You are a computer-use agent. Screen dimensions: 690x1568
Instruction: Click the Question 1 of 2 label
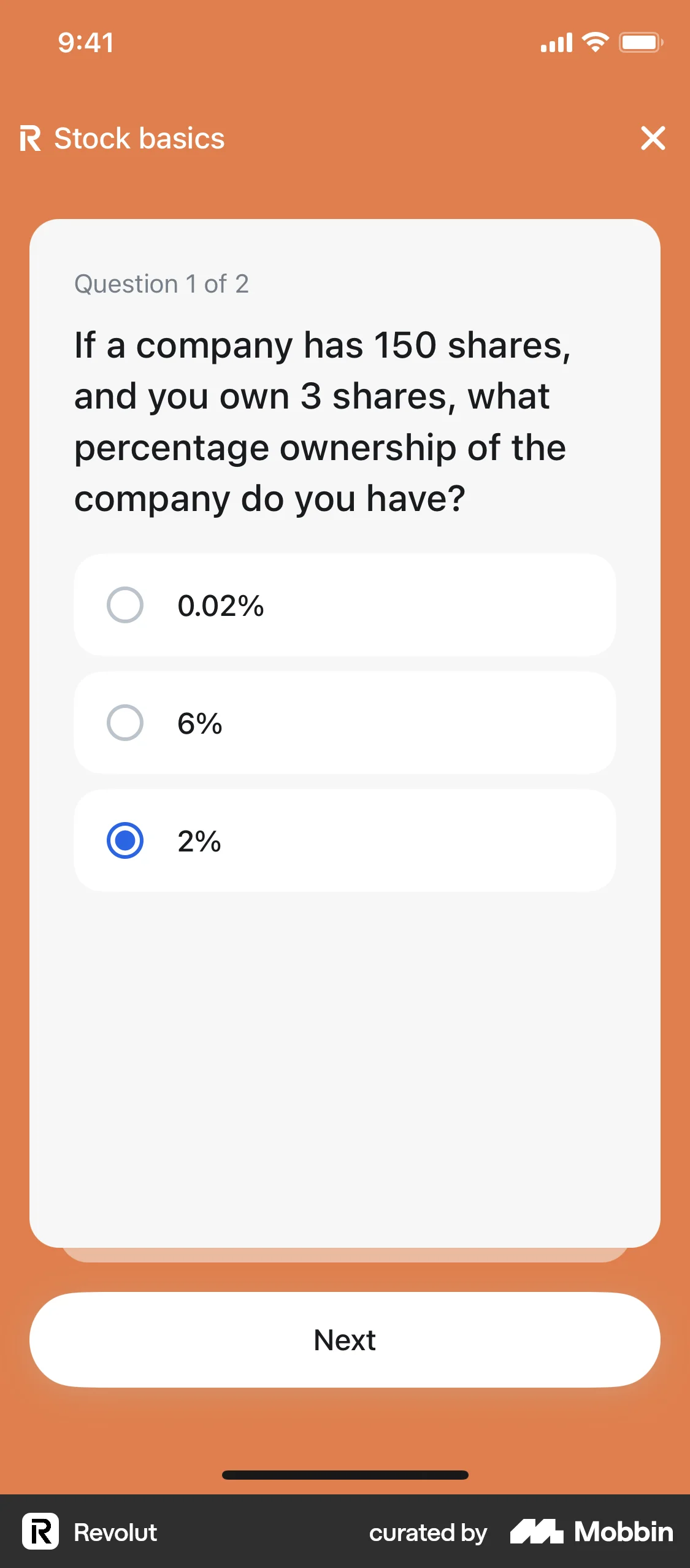(161, 283)
